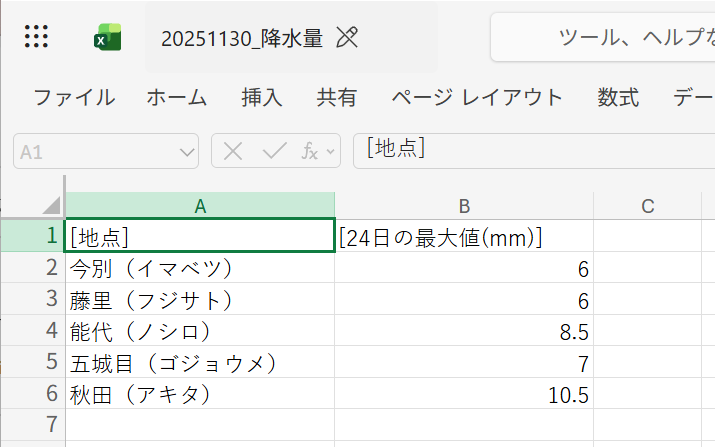This screenshot has height=447, width=715.
Task: Select cell 今別（イマベツ）
Action: pos(200,267)
